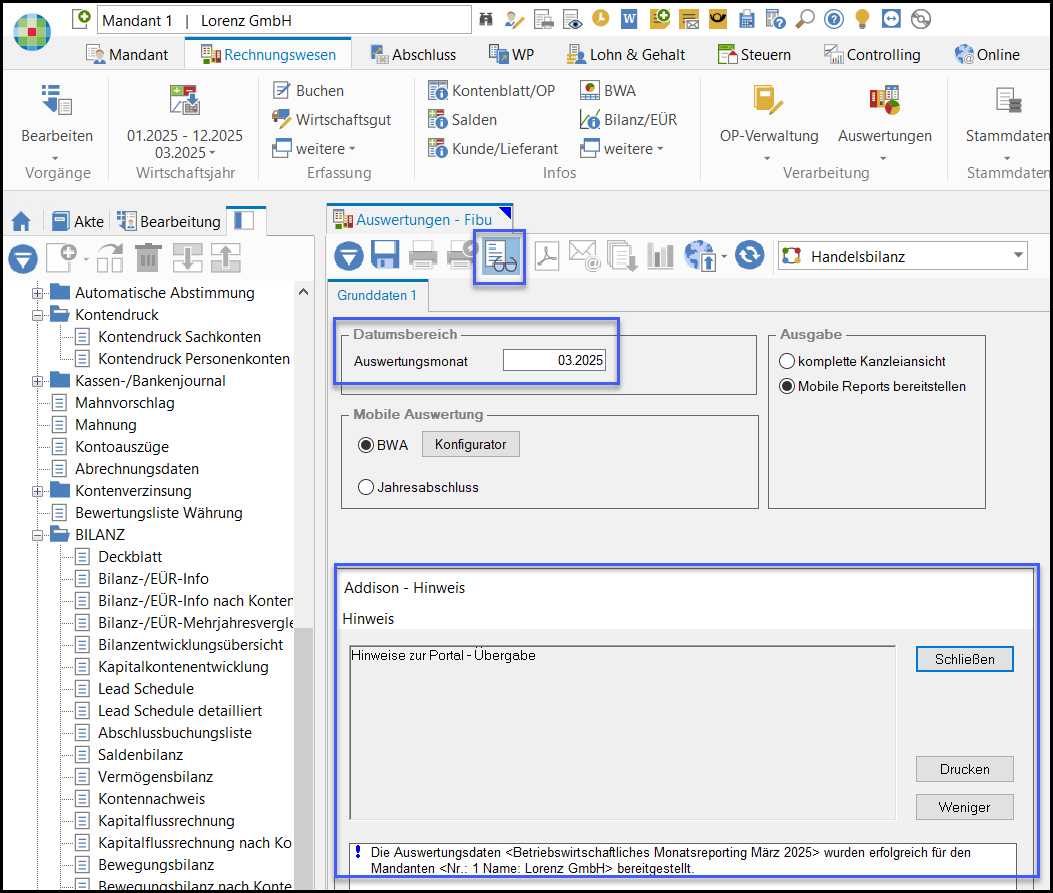
Task: Click the Auswertungsmonat date field
Action: coord(555,360)
